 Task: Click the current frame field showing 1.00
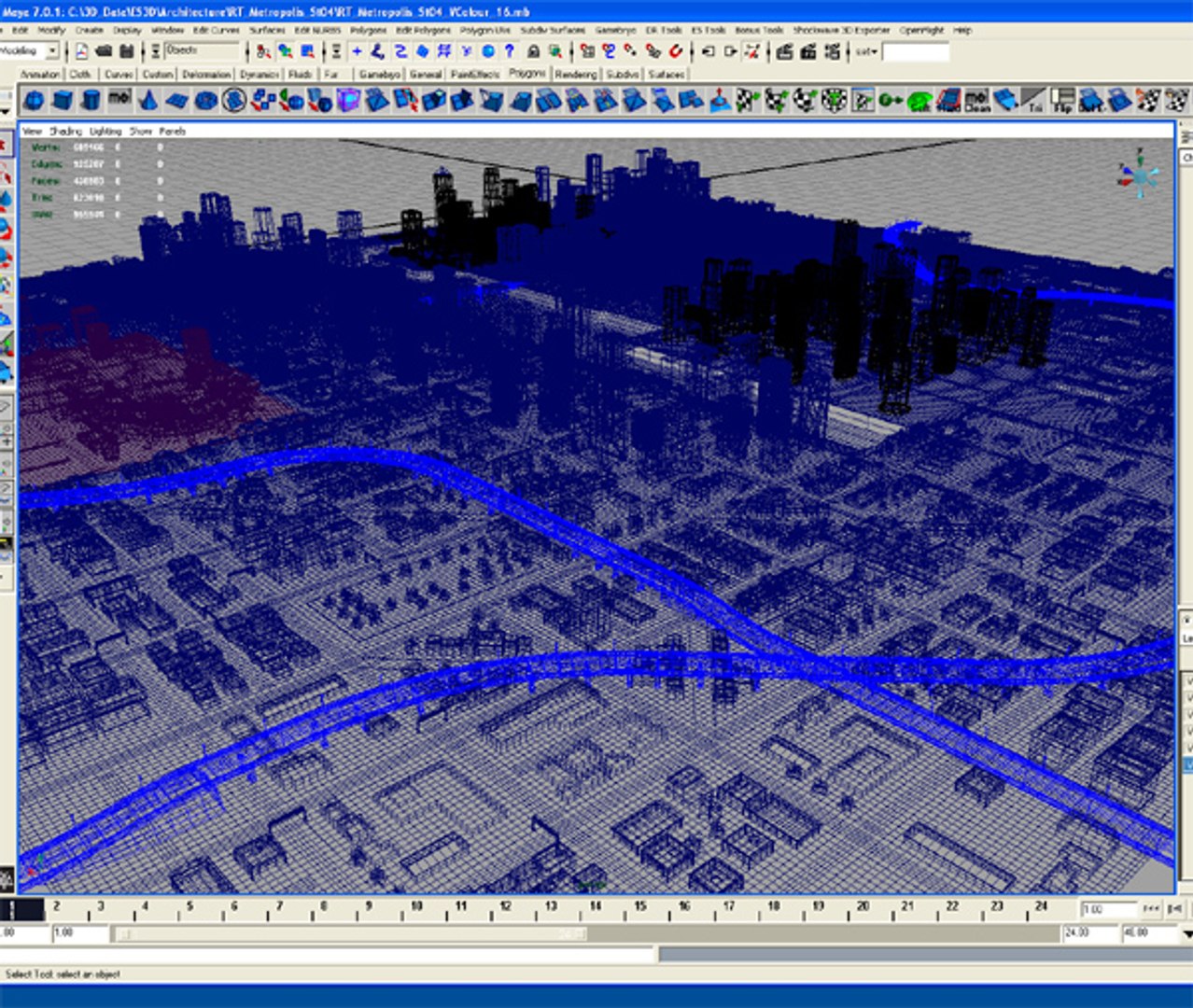pos(1108,908)
